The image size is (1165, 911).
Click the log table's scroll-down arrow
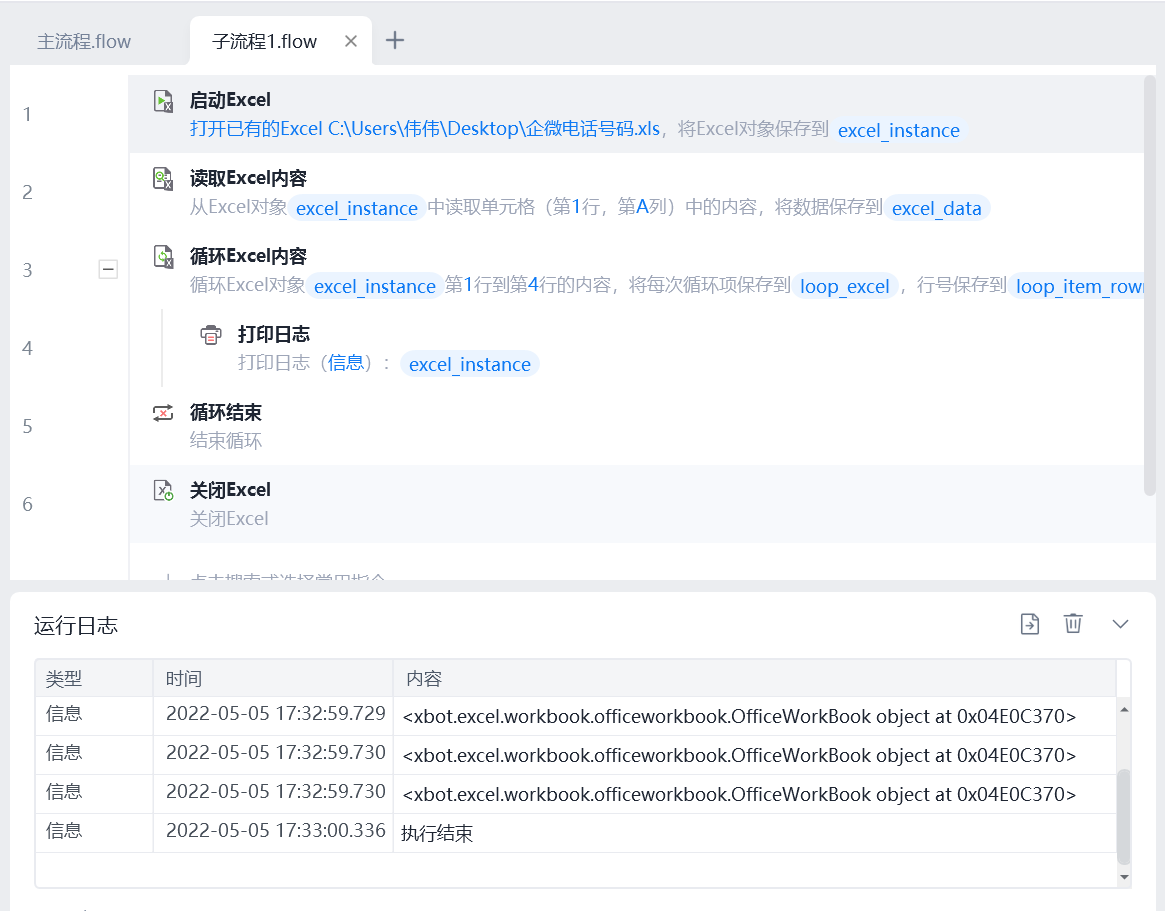pos(1125,878)
